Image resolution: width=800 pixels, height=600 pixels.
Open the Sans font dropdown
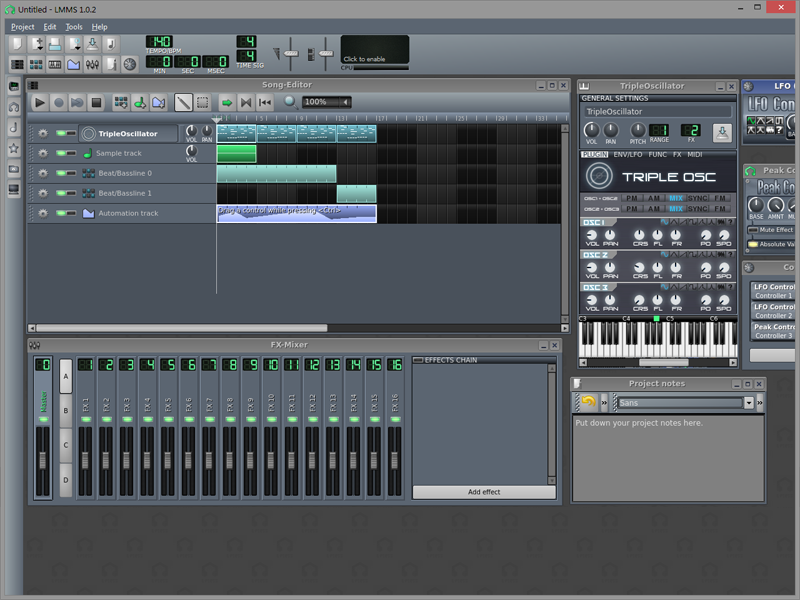pyautogui.click(x=748, y=403)
